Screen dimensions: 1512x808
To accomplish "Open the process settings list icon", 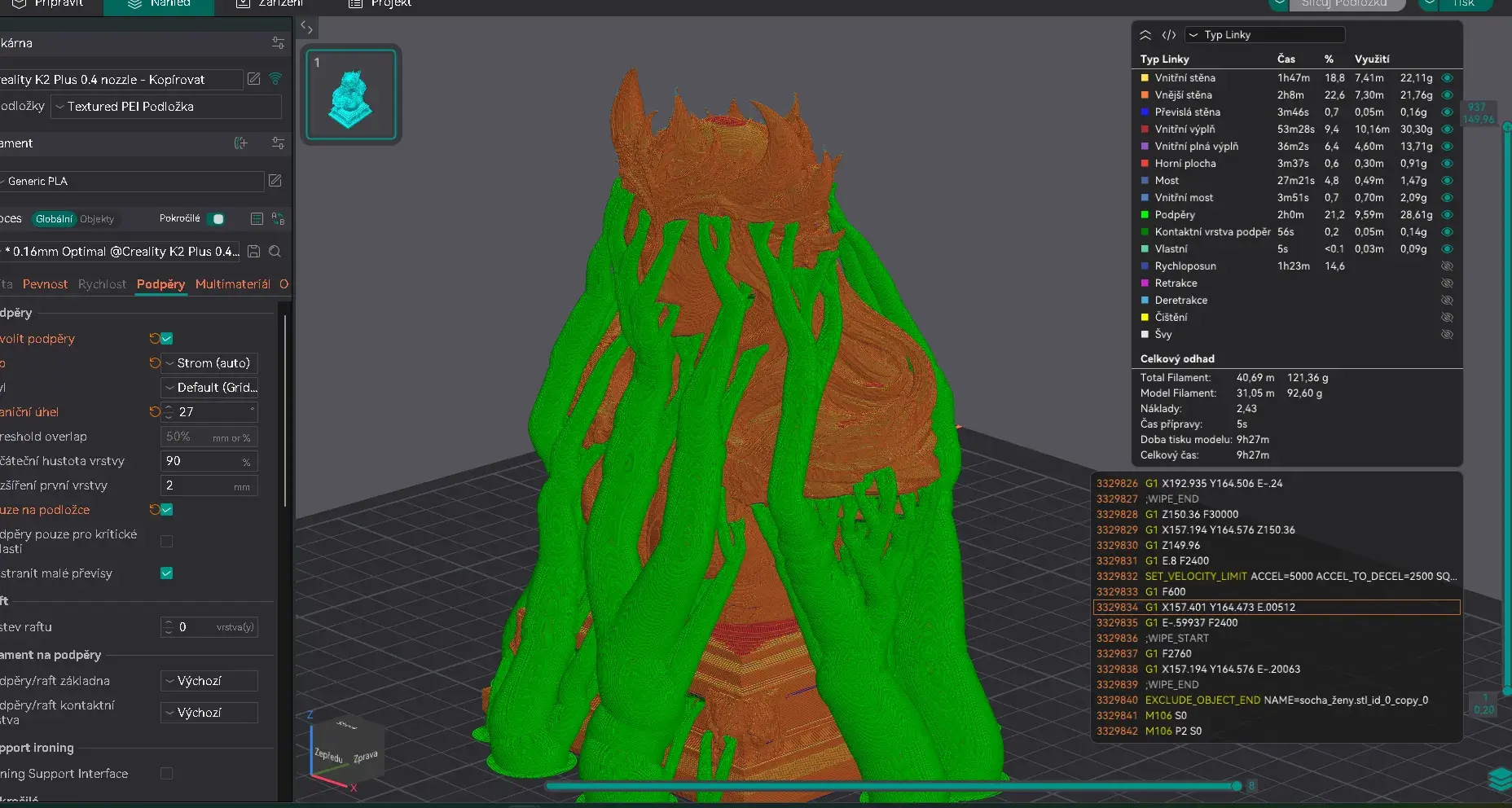I will (257, 219).
